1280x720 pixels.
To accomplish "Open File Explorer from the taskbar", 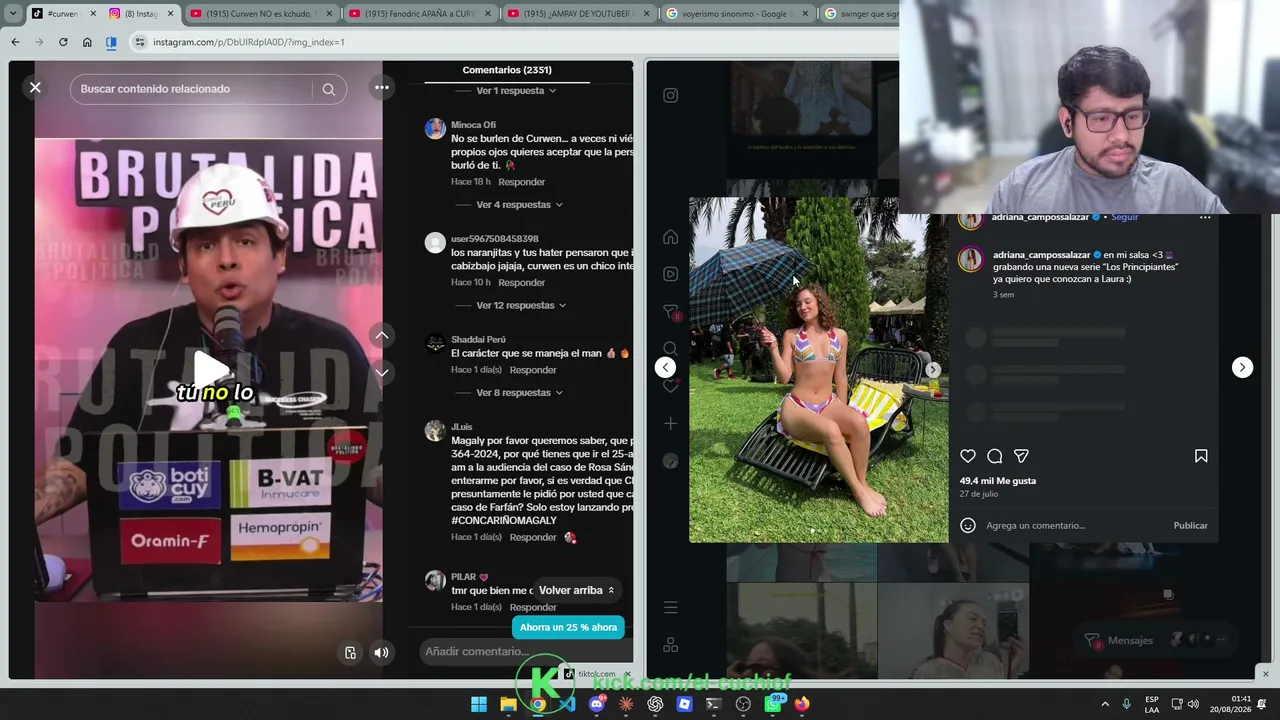I will click(508, 704).
